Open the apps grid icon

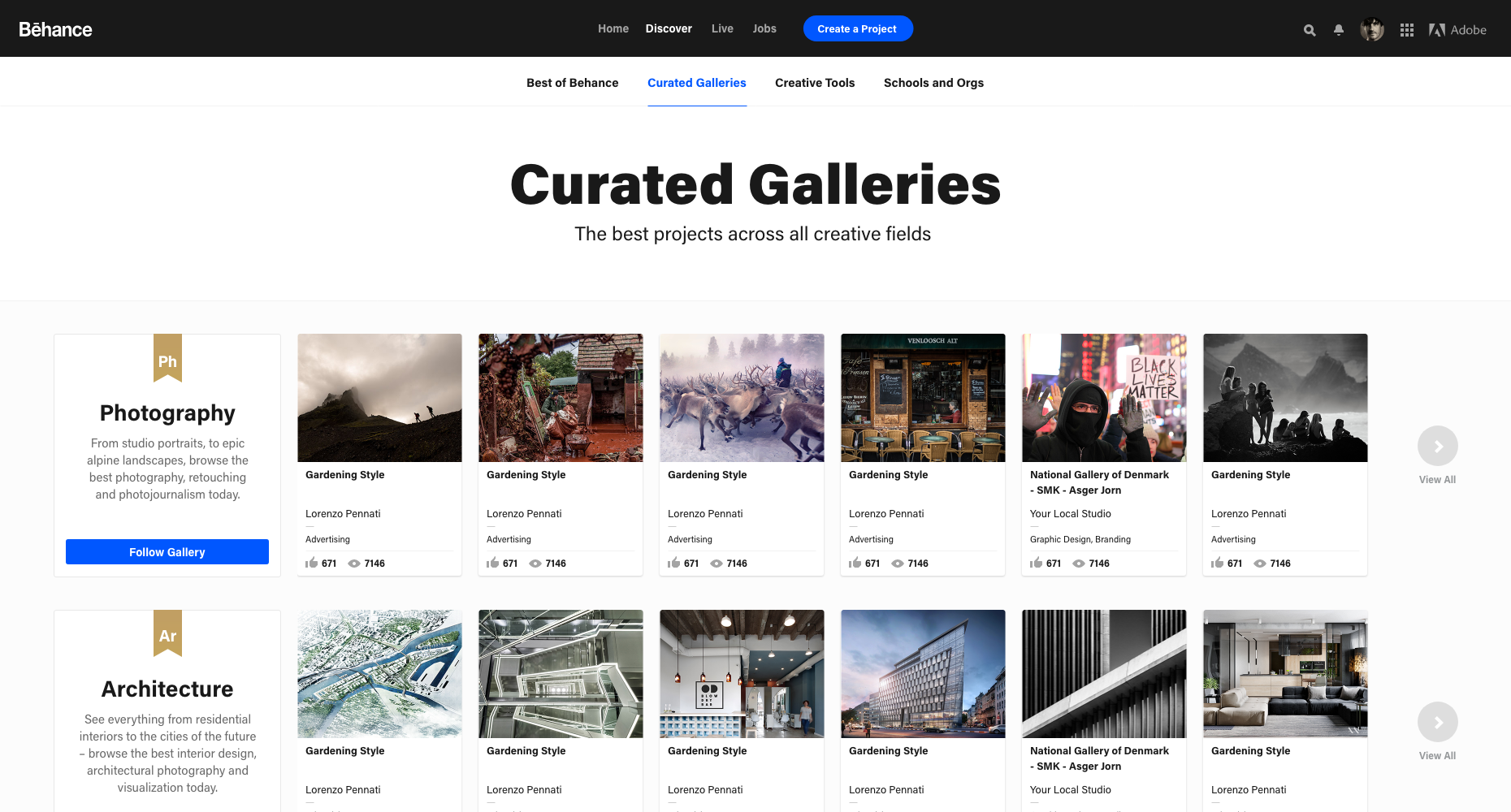click(1407, 30)
